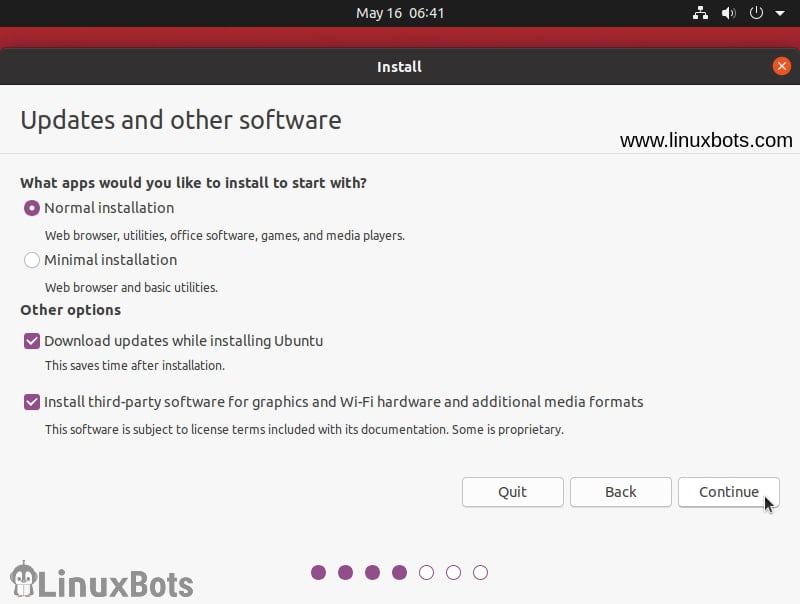Choose Minimal installation instead
Image resolution: width=800 pixels, height=604 pixels.
[31, 260]
